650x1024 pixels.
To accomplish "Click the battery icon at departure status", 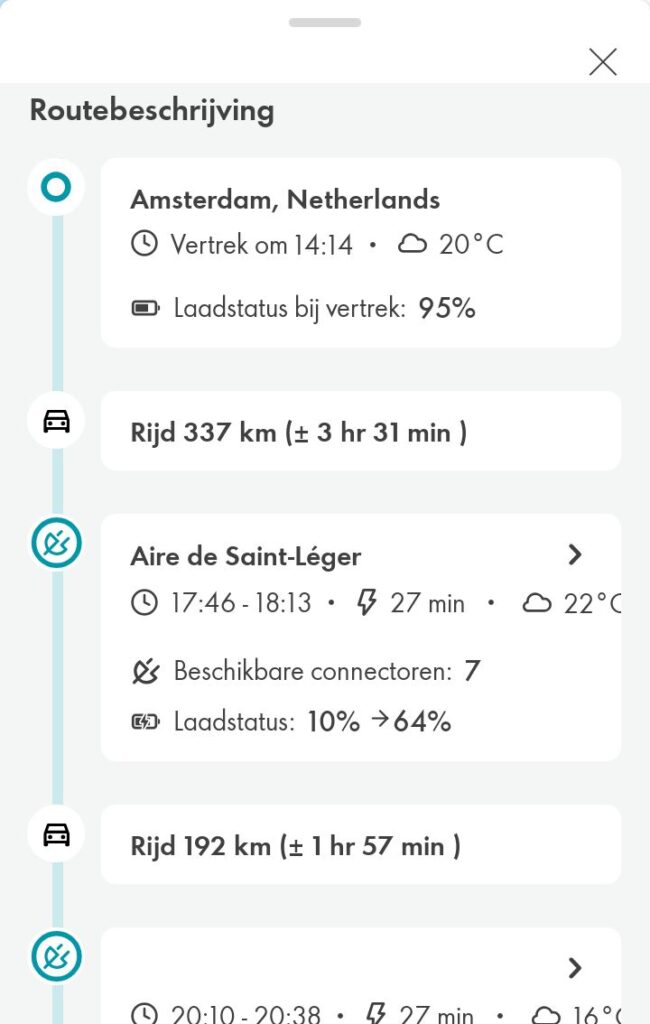I will [x=146, y=308].
